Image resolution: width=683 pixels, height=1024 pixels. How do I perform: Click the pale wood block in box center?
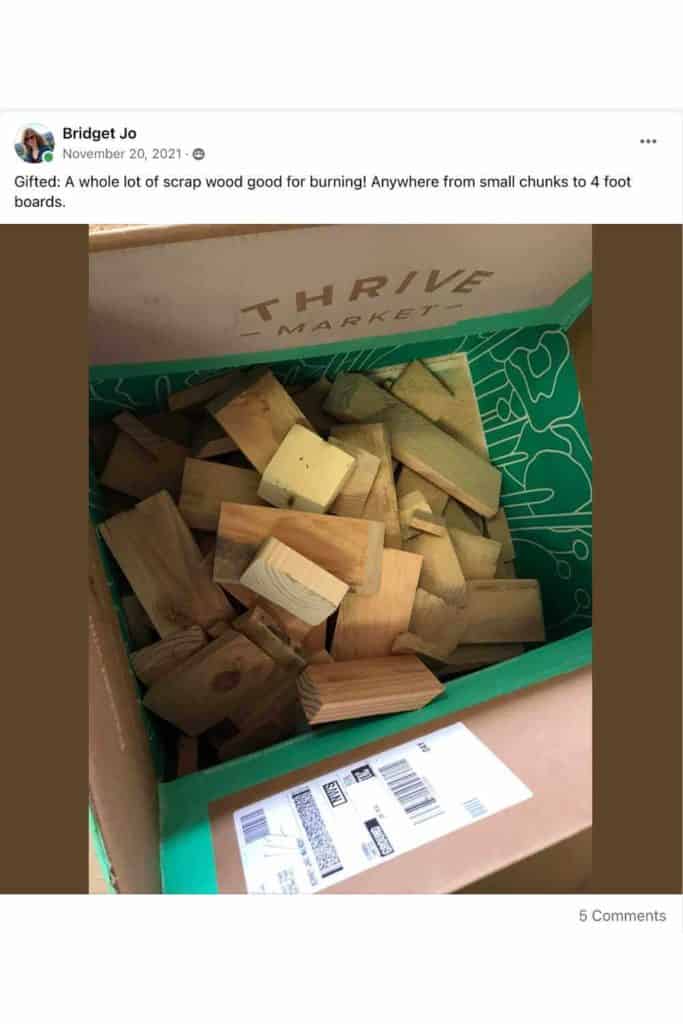(x=306, y=468)
